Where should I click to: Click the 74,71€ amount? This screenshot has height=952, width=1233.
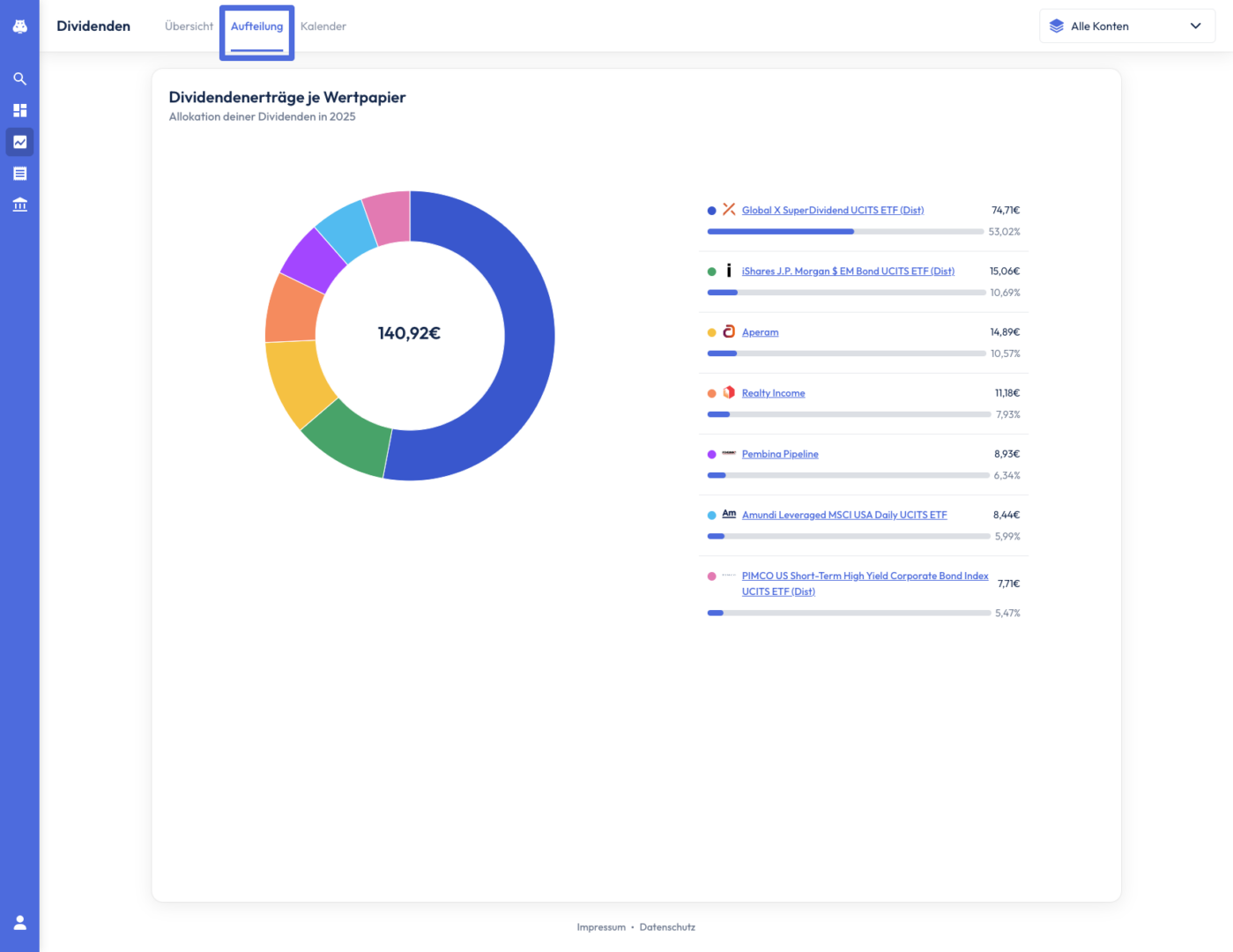[x=1006, y=211]
